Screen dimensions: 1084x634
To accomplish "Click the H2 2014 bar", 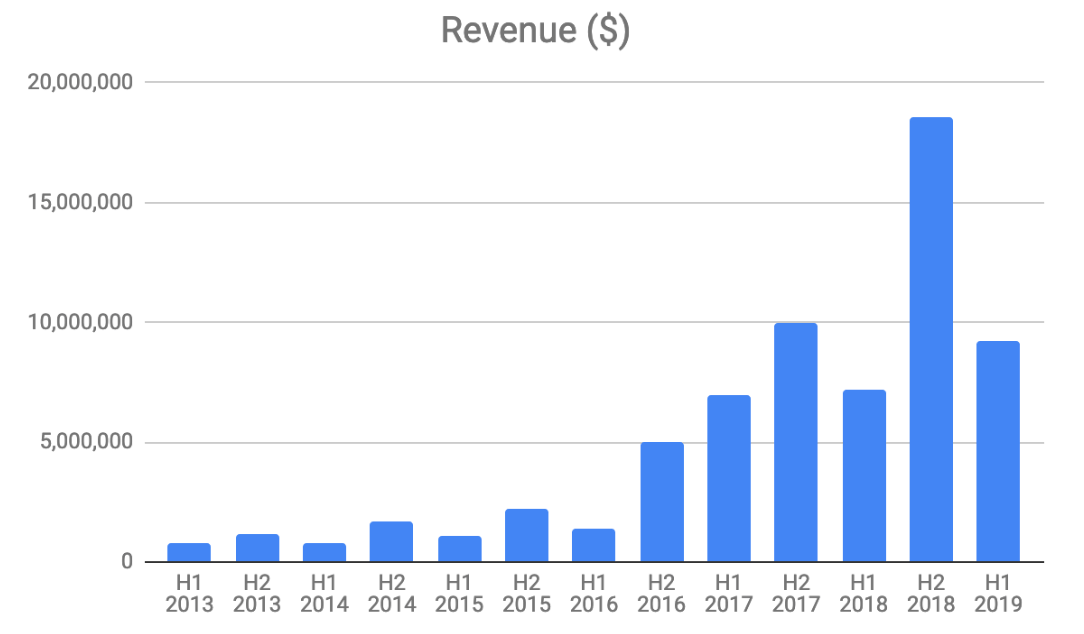I will (x=391, y=542).
